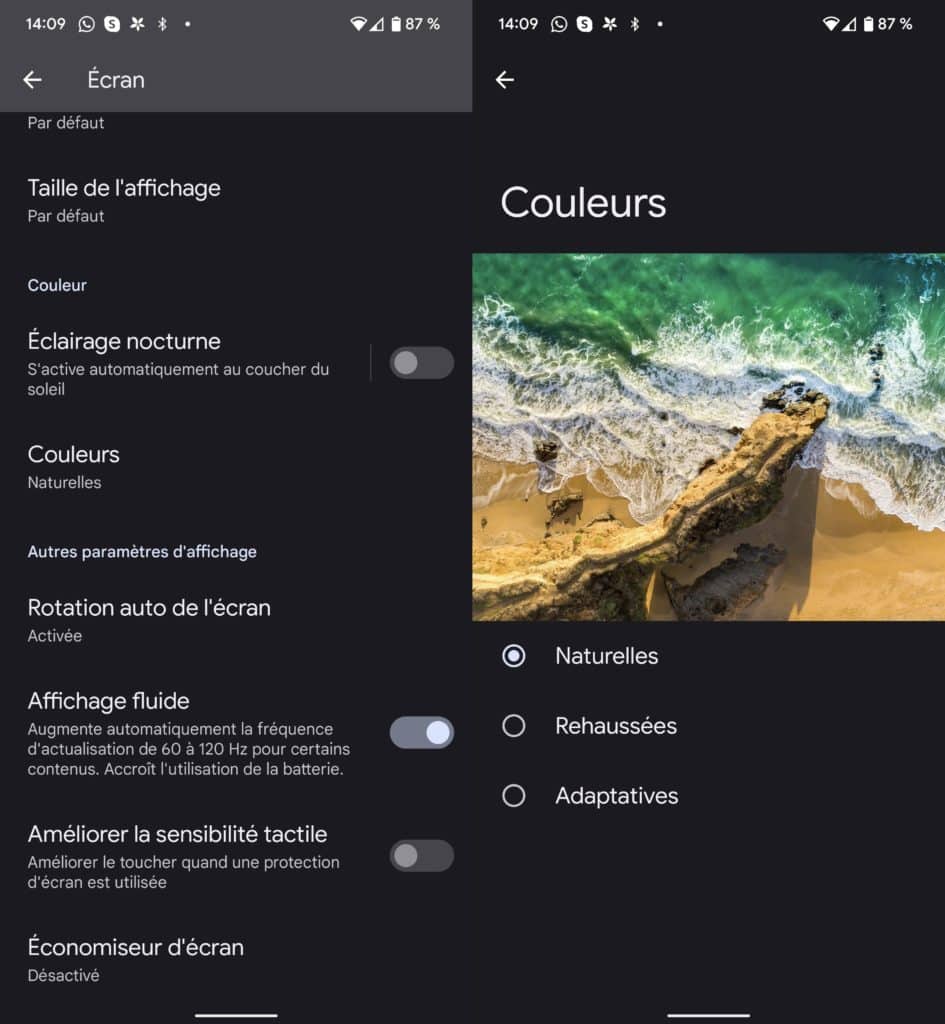Go back from the Écran settings screen
This screenshot has height=1024, width=945.
32,80
